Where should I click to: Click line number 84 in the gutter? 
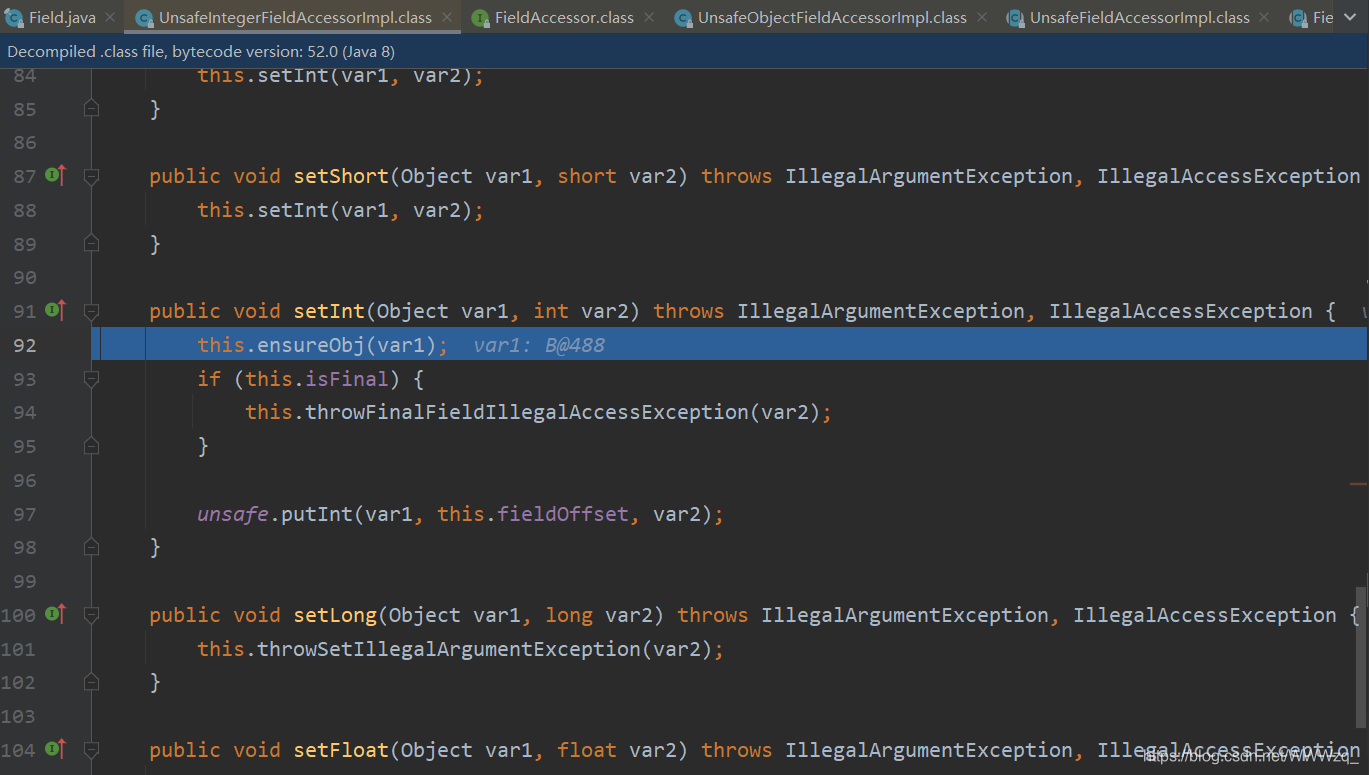tap(25, 75)
